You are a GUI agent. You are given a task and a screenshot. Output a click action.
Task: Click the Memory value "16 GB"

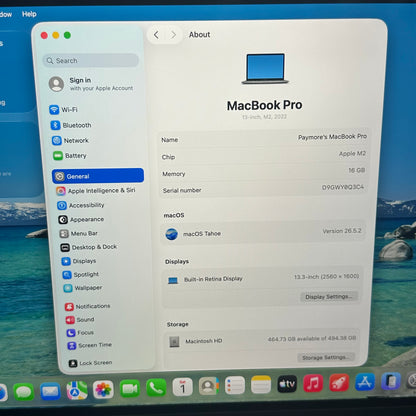tap(357, 170)
